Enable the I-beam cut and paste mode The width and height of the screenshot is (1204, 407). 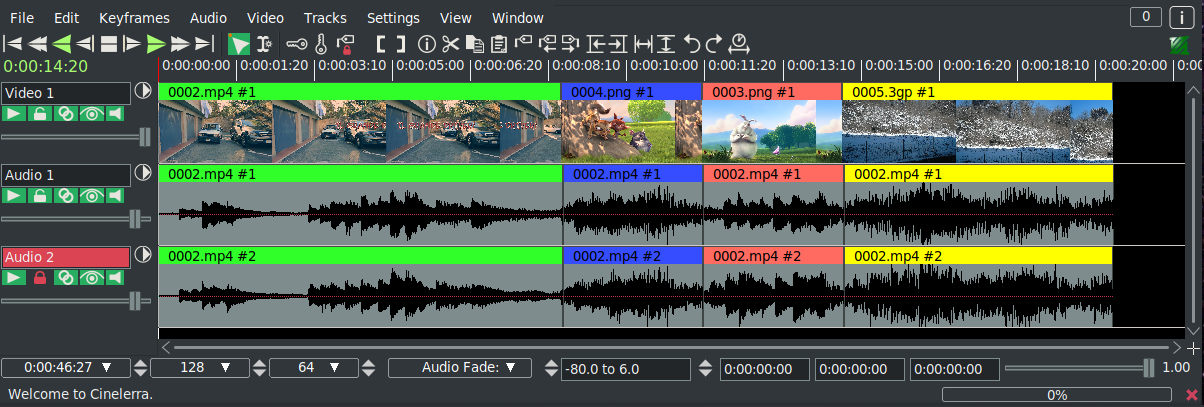click(x=264, y=44)
